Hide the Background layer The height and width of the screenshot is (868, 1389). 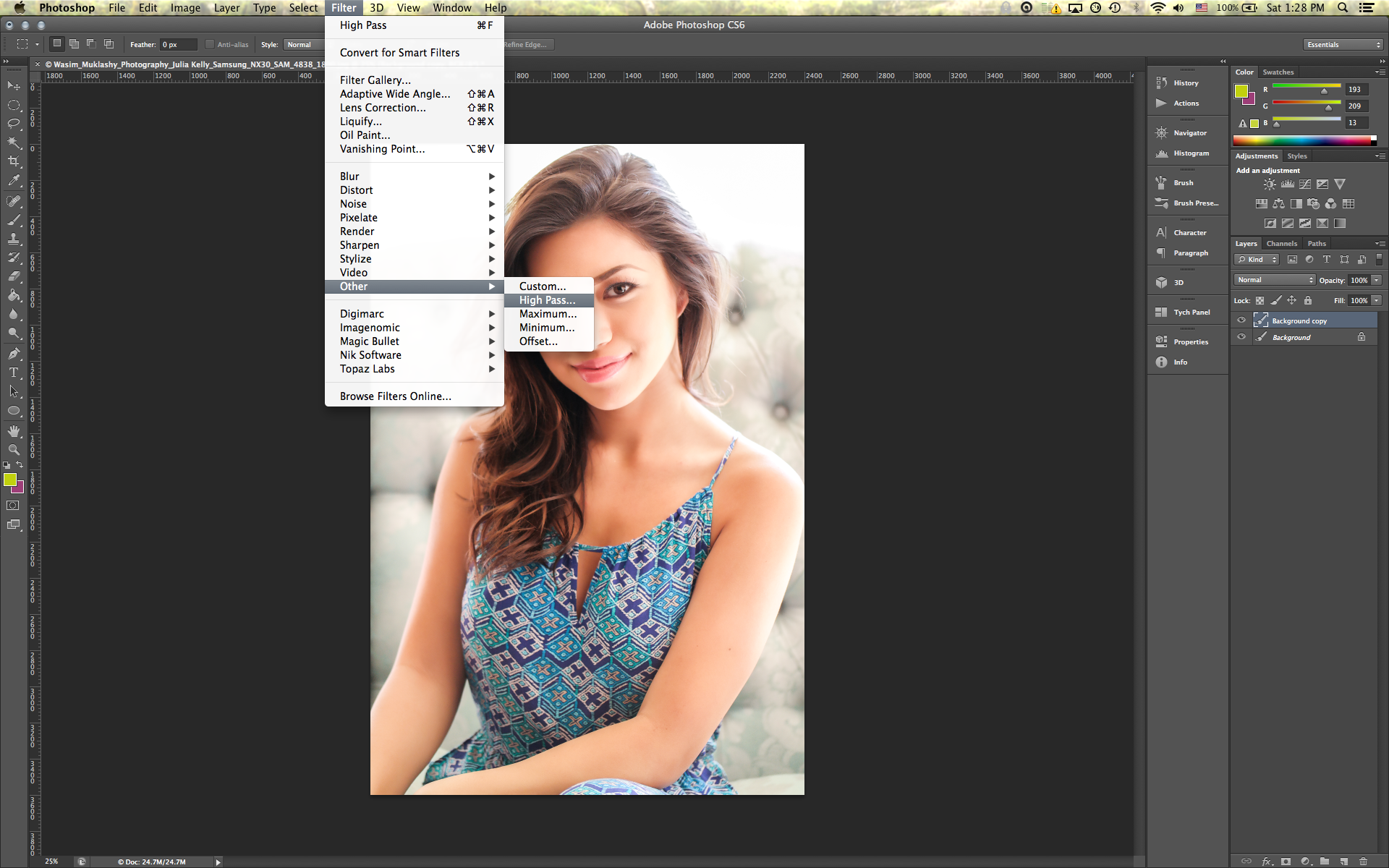tap(1241, 337)
